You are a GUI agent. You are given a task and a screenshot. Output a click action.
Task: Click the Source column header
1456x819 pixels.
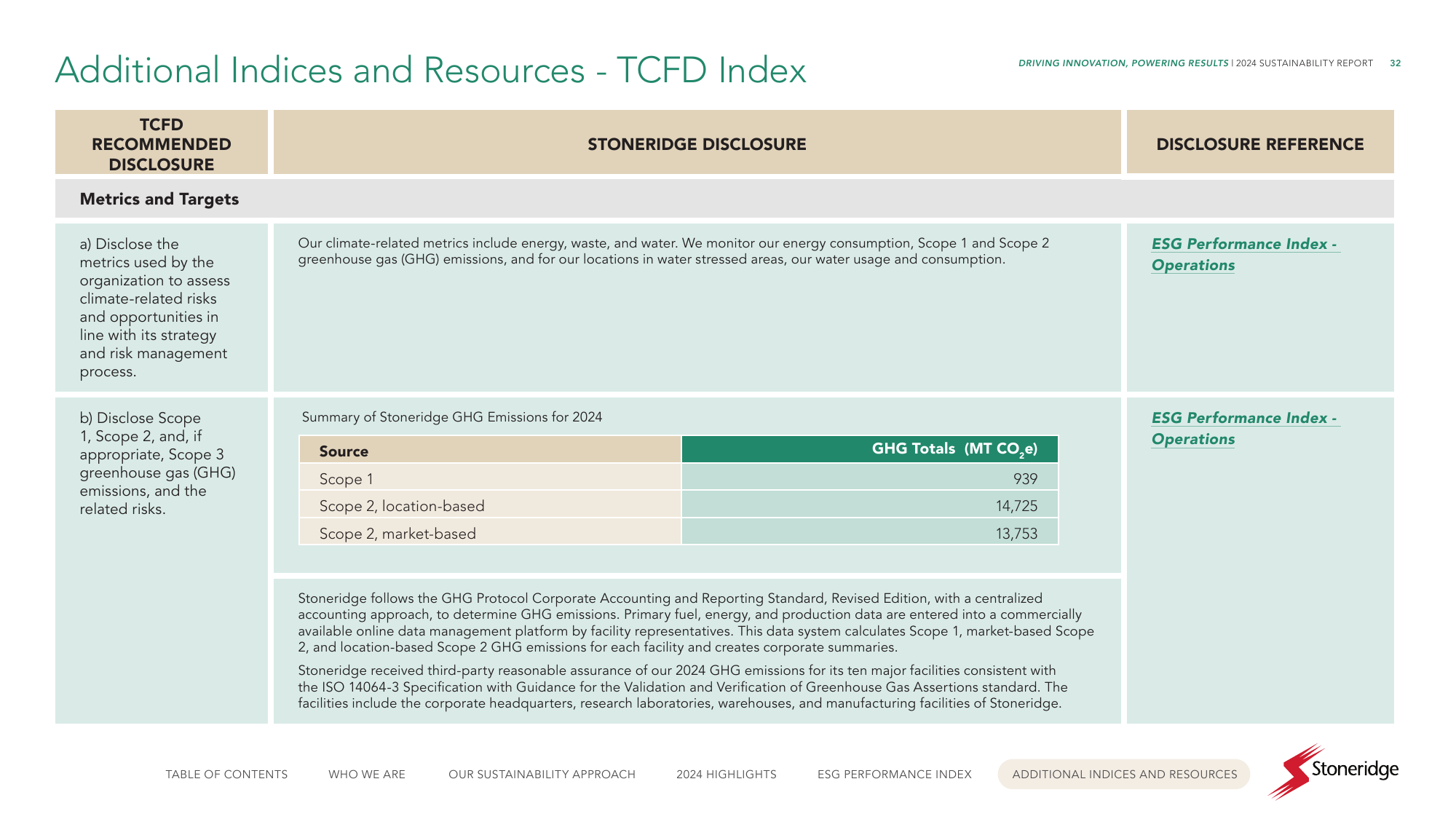pyautogui.click(x=490, y=450)
